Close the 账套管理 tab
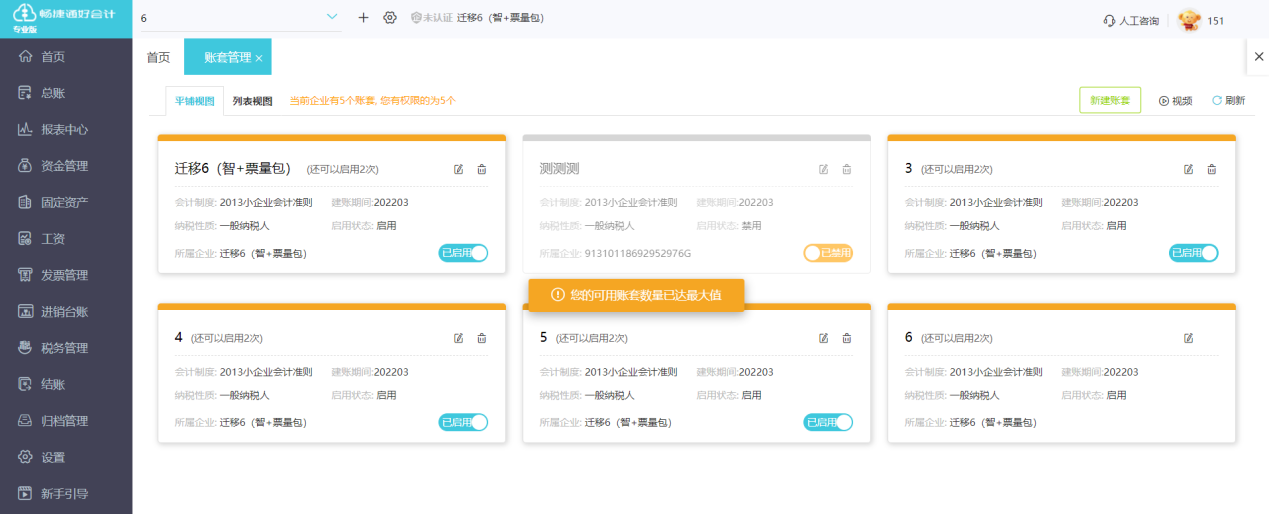This screenshot has height=514, width=1269. pyautogui.click(x=259, y=59)
